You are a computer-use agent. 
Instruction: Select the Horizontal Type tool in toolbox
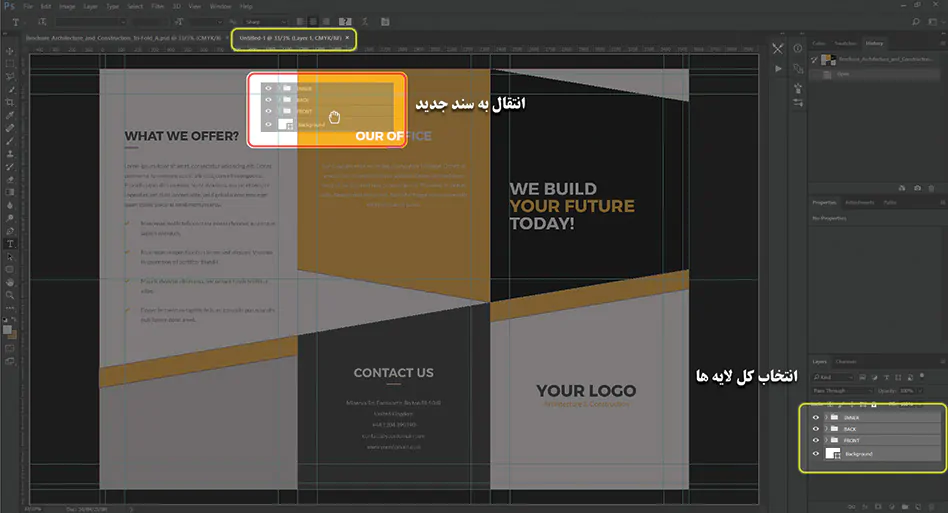point(10,244)
